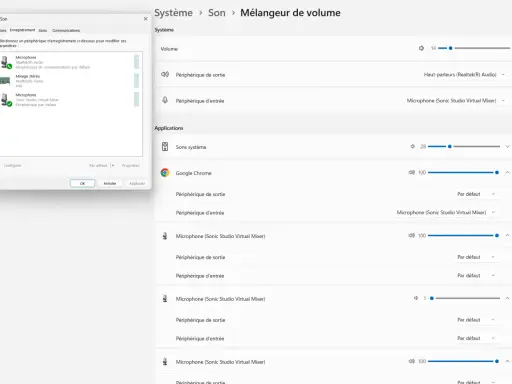The height and width of the screenshot is (384, 512).
Task: Mute the Microphone entry below Chrome
Action: coord(412,235)
